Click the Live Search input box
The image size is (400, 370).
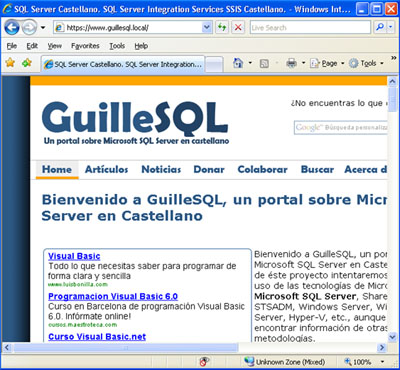coord(310,28)
